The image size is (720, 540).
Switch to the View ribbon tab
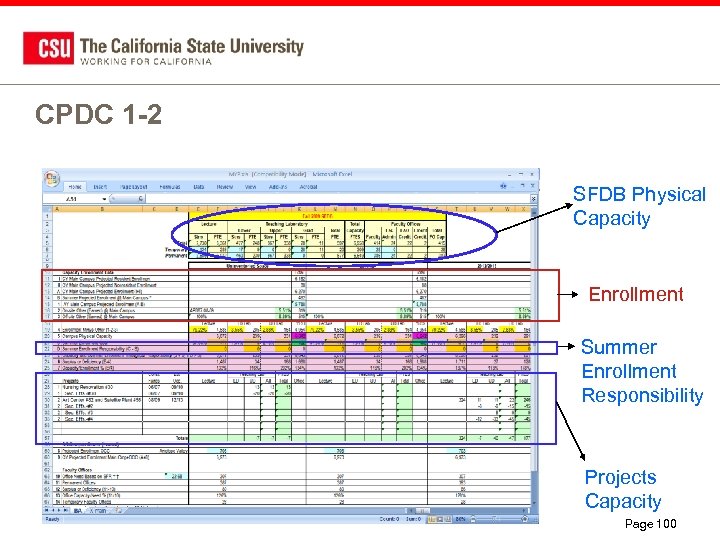coord(250,187)
